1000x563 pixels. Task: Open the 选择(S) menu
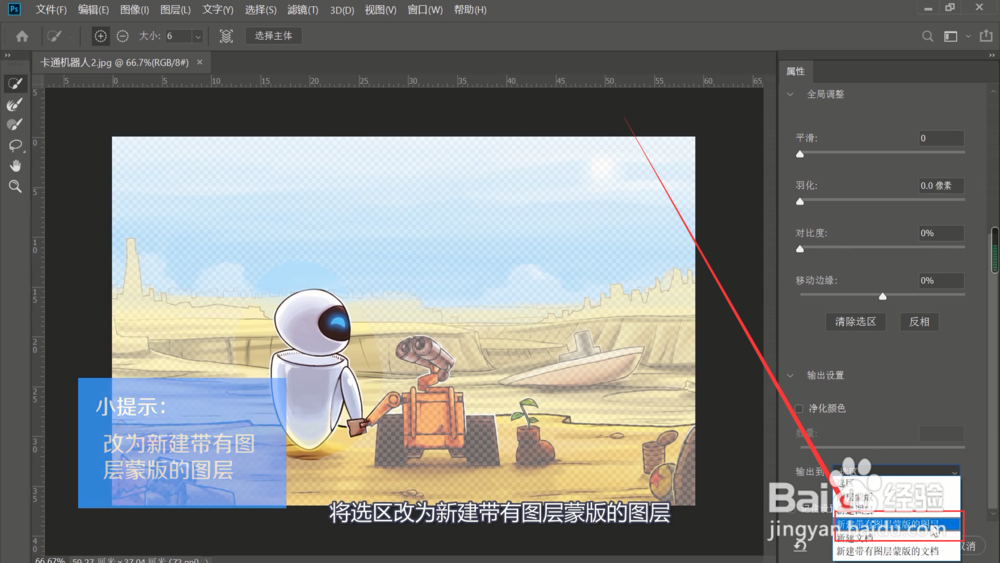click(260, 10)
